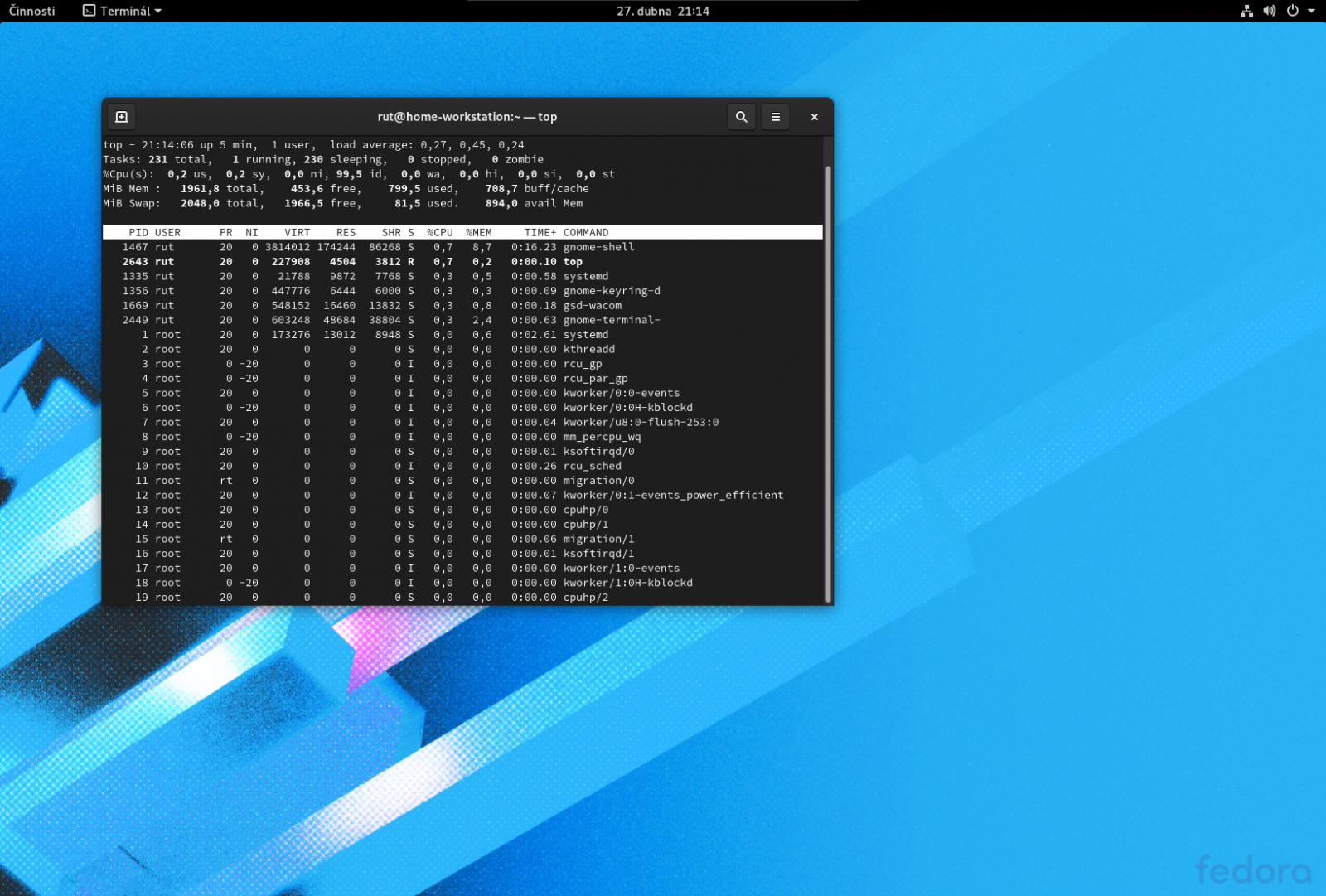
Task: Open the terminal search
Action: (x=740, y=117)
